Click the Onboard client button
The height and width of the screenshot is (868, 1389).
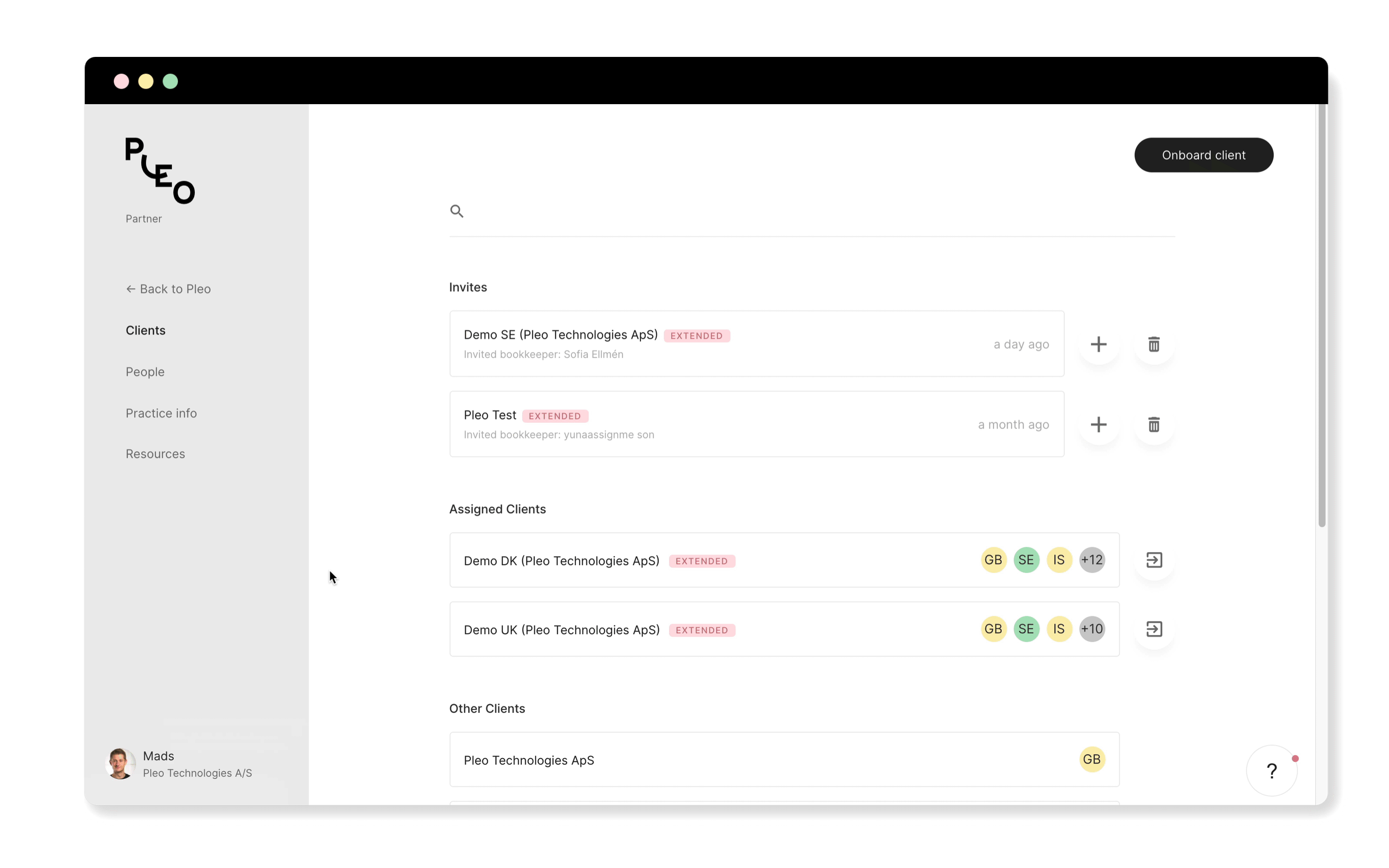[1204, 155]
